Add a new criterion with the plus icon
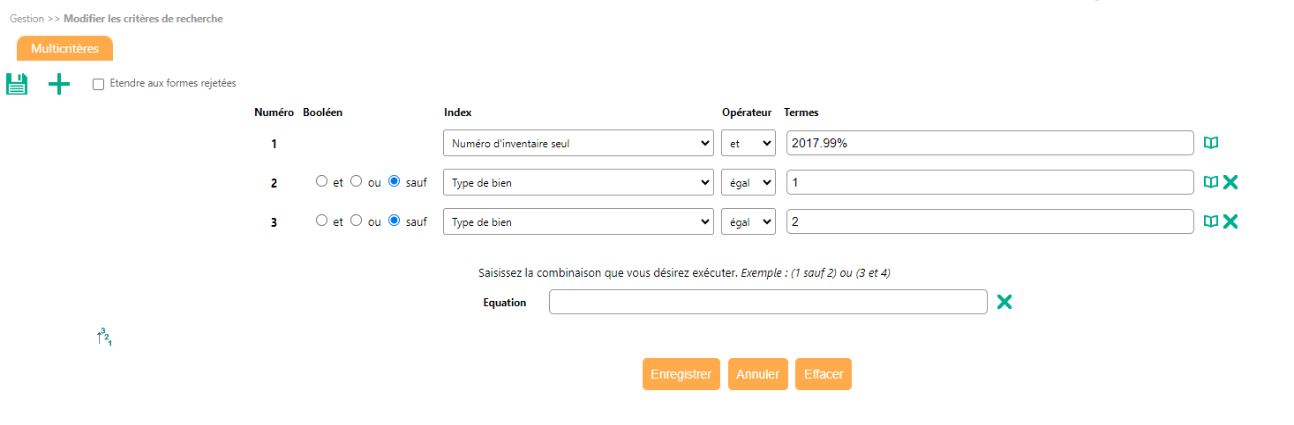1294x425 pixels. [60, 85]
